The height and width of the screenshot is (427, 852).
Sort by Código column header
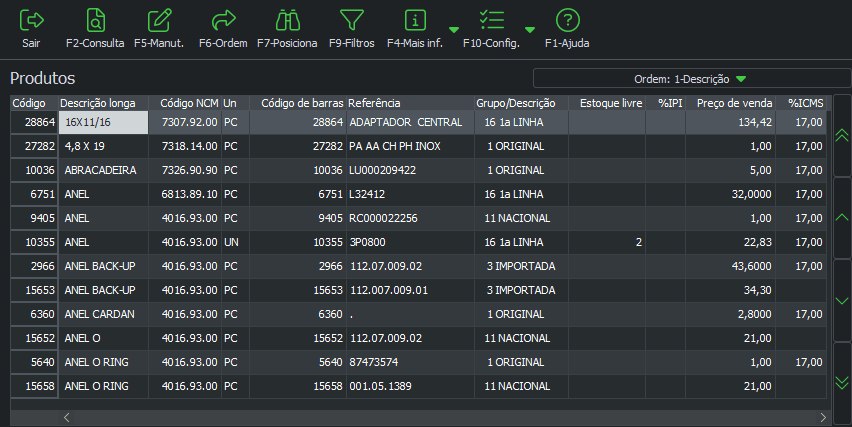pyautogui.click(x=34, y=103)
